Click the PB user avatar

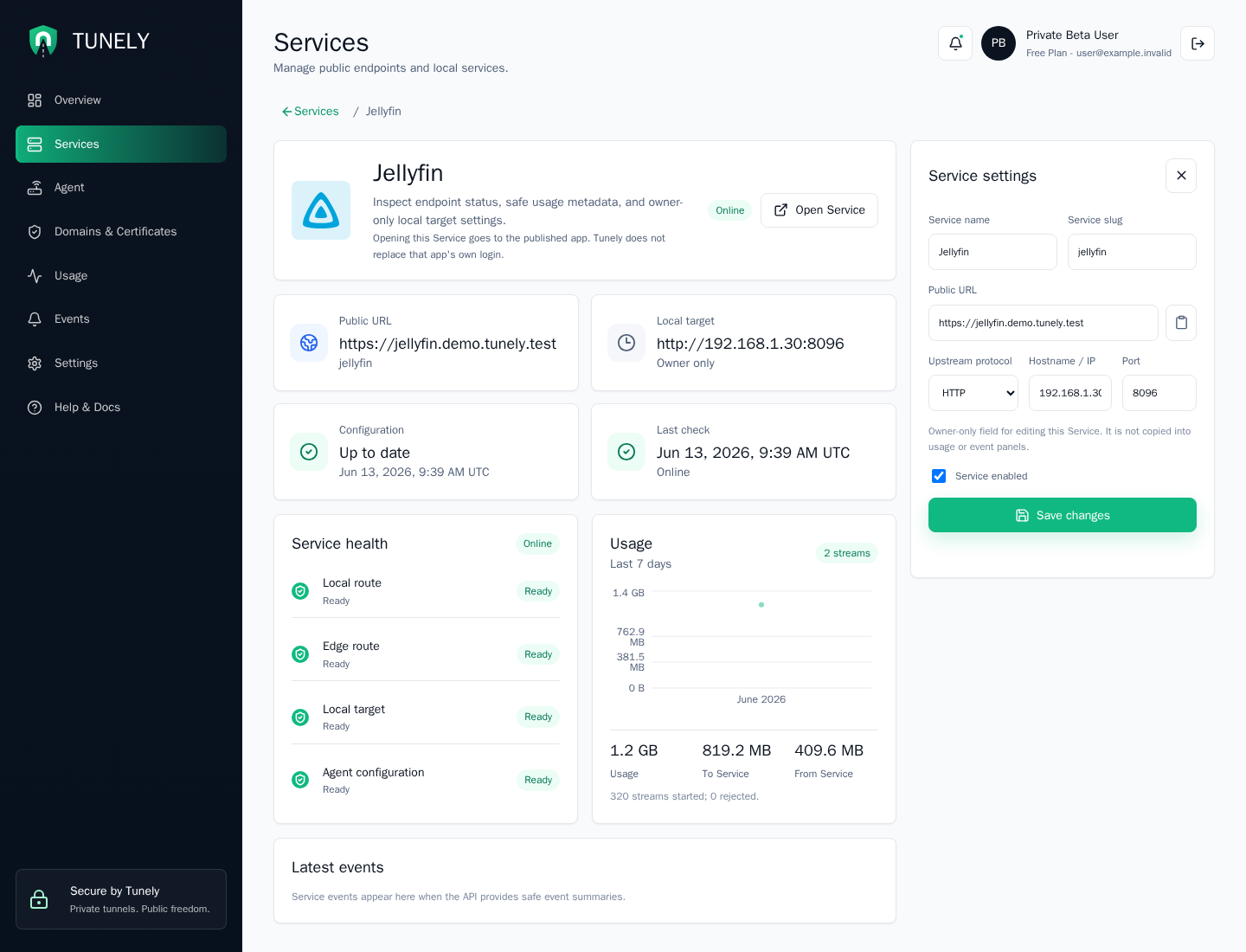999,43
